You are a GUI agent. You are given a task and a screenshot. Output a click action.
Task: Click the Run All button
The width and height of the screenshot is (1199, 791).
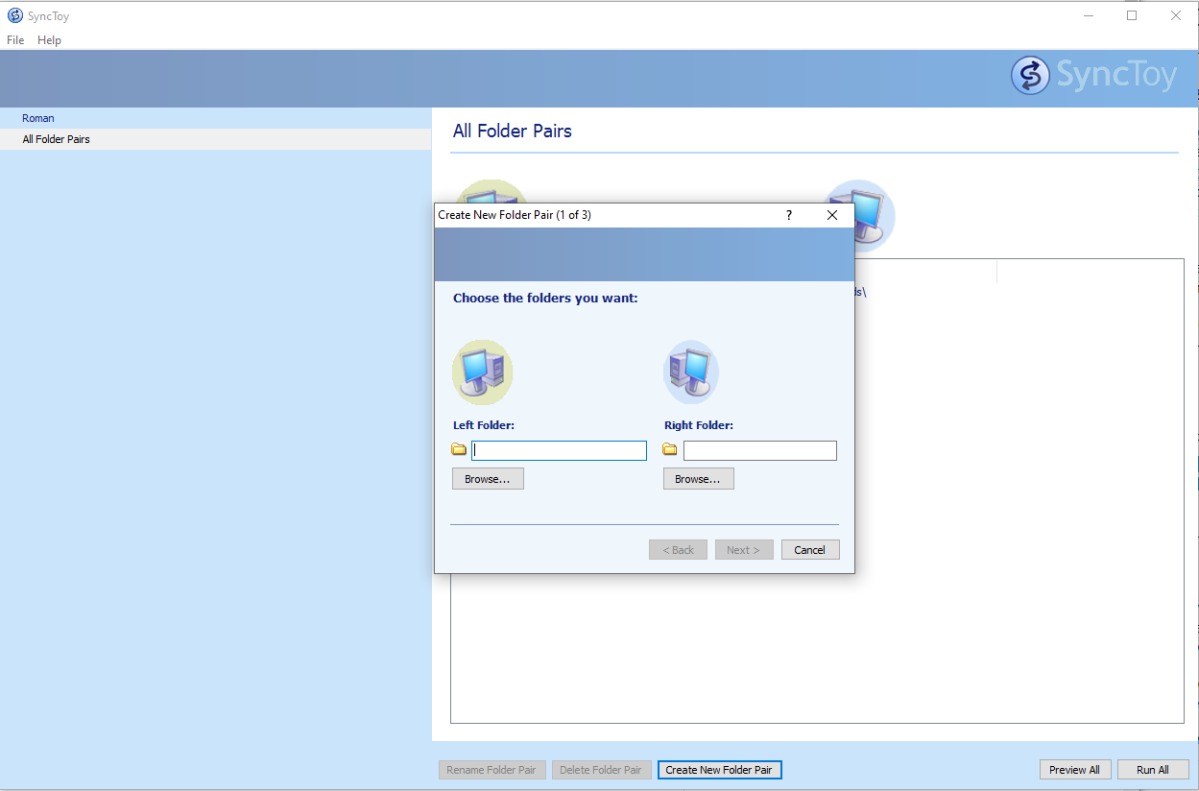point(1152,770)
